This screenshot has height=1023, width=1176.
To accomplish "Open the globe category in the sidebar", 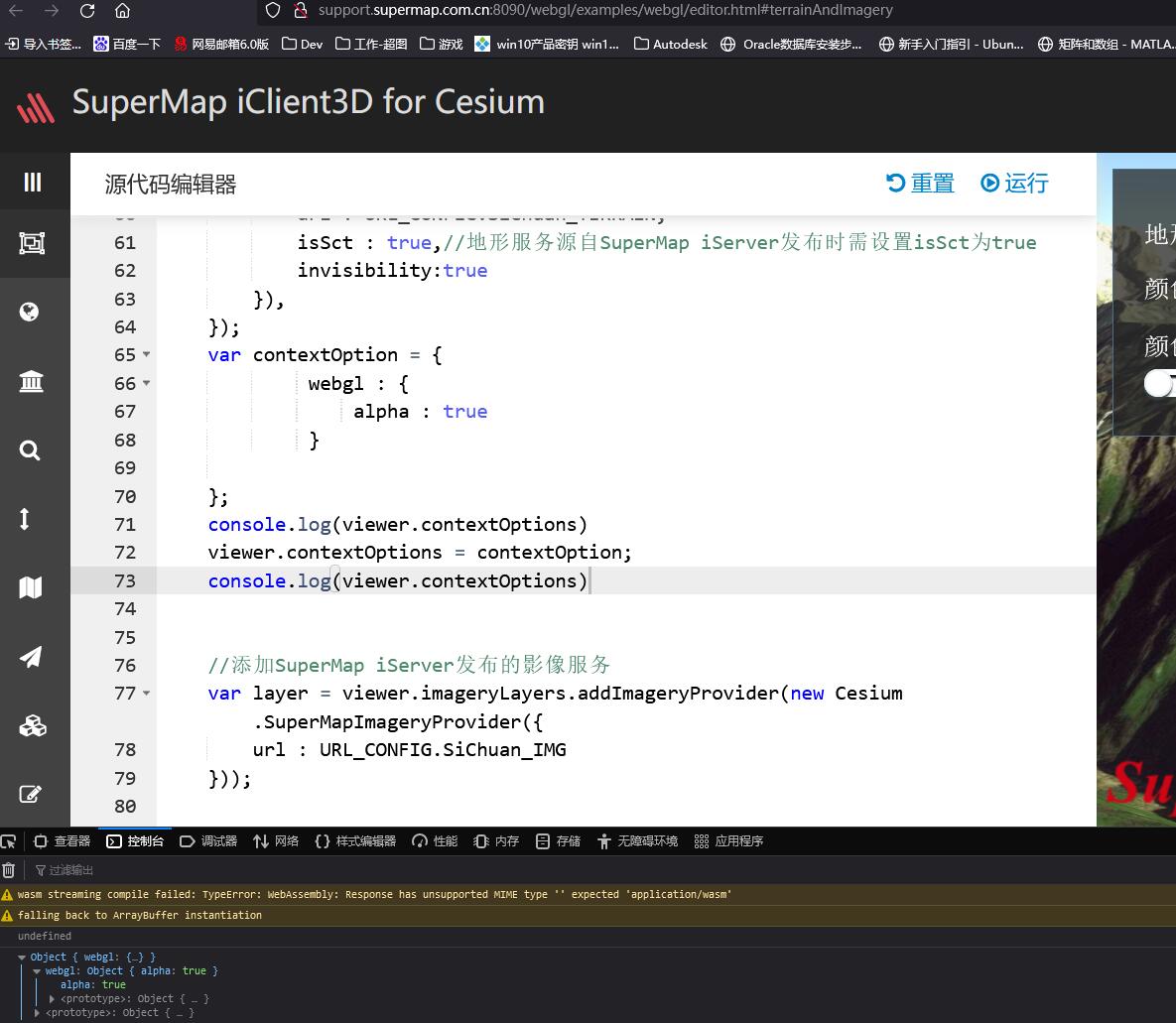I will click(29, 312).
